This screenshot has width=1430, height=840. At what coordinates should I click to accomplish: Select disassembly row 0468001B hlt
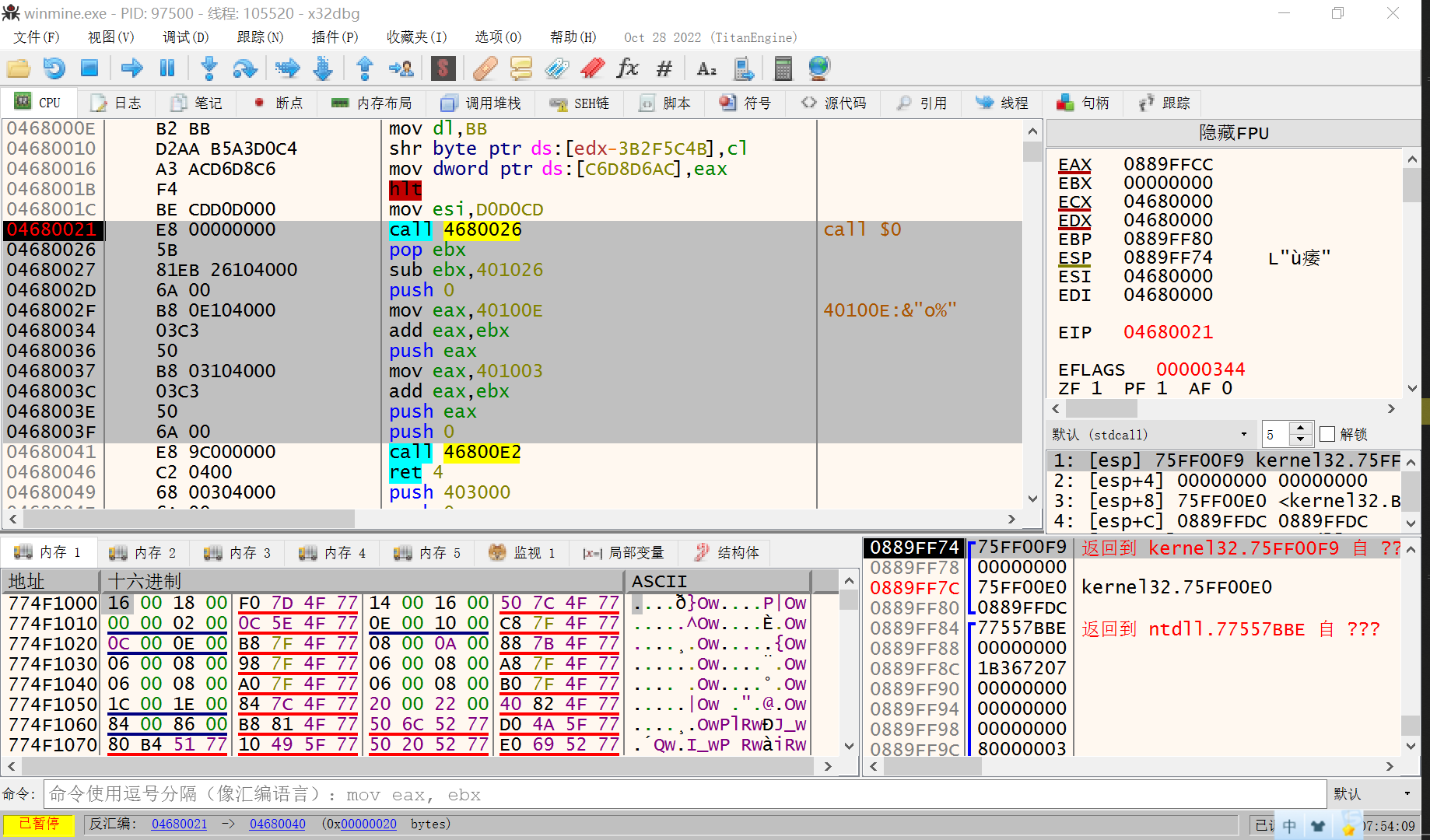coord(512,189)
